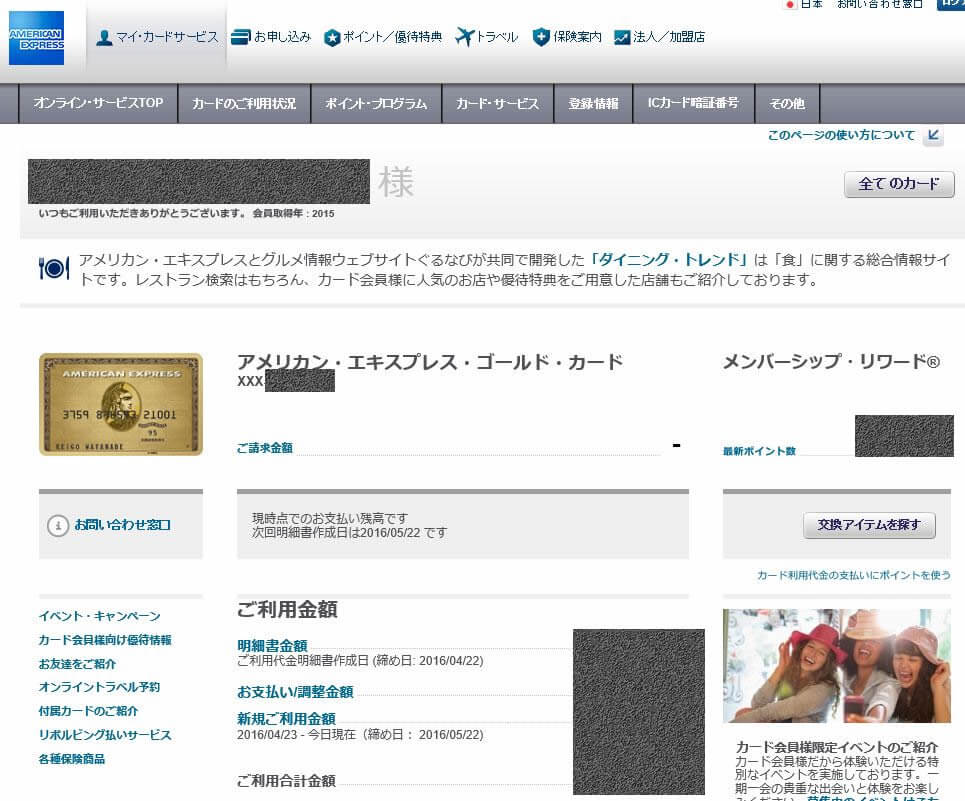
Task: Click the airplane icon beside トラベル
Action: [x=465, y=37]
